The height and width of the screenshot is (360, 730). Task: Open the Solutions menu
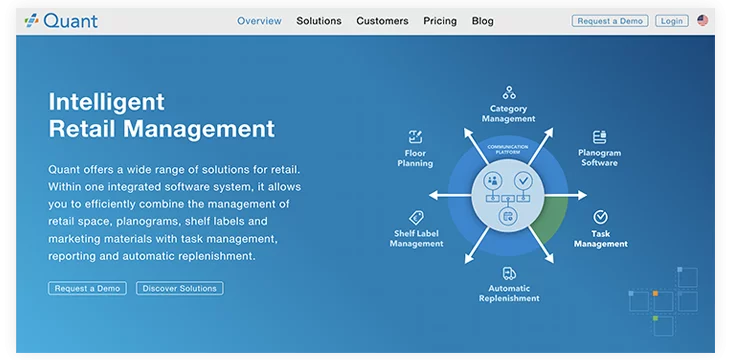click(319, 21)
